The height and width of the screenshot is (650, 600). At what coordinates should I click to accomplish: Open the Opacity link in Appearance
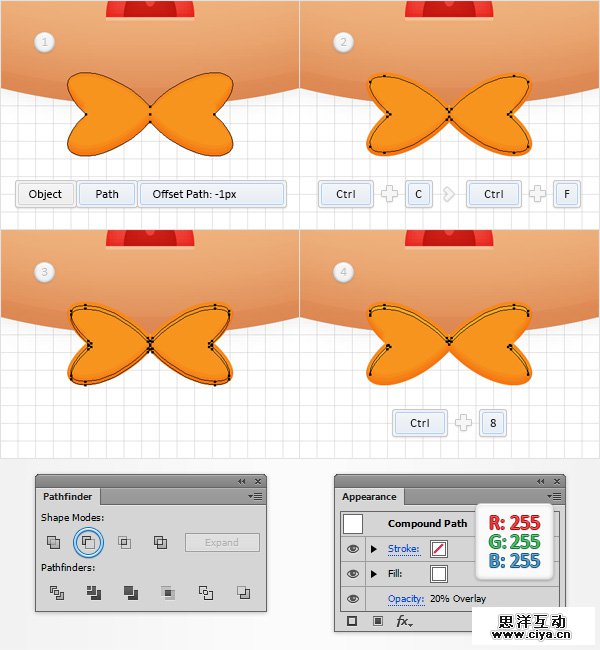pos(406,599)
